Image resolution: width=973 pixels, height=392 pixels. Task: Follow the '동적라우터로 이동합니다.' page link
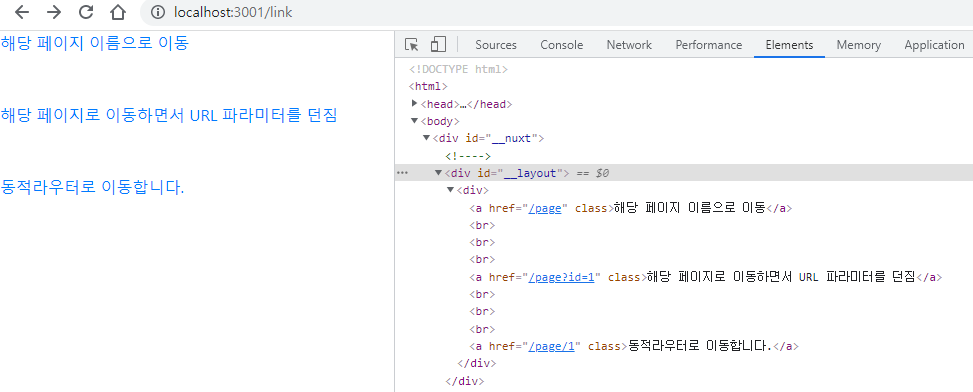point(92,187)
